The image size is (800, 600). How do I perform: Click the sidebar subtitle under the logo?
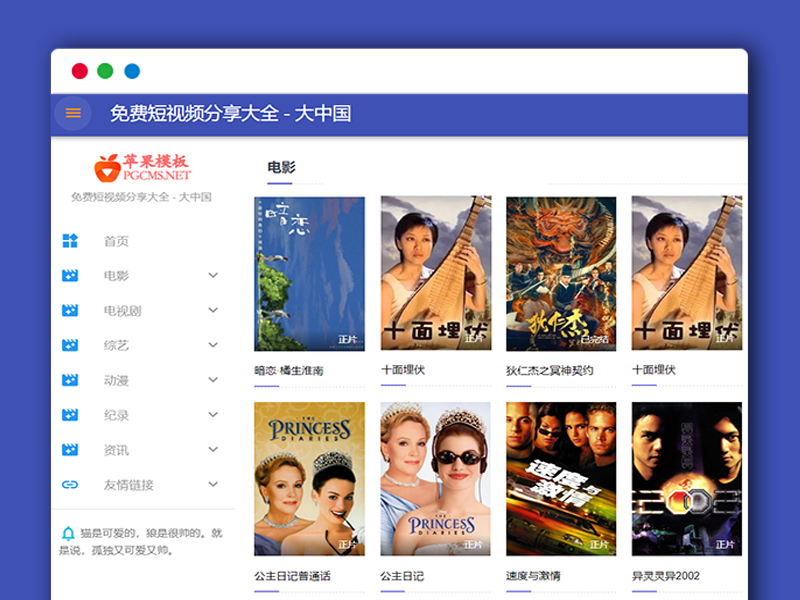[x=141, y=197]
